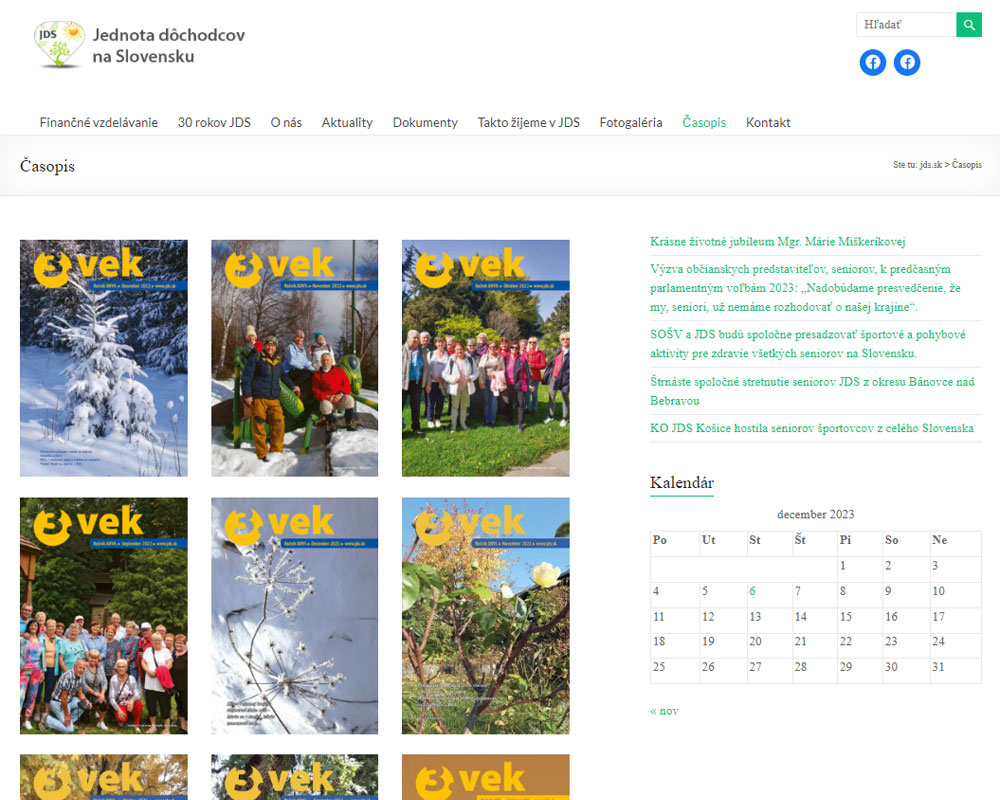Open the second Facebook icon link
The width and height of the screenshot is (1000, 800).
907,62
